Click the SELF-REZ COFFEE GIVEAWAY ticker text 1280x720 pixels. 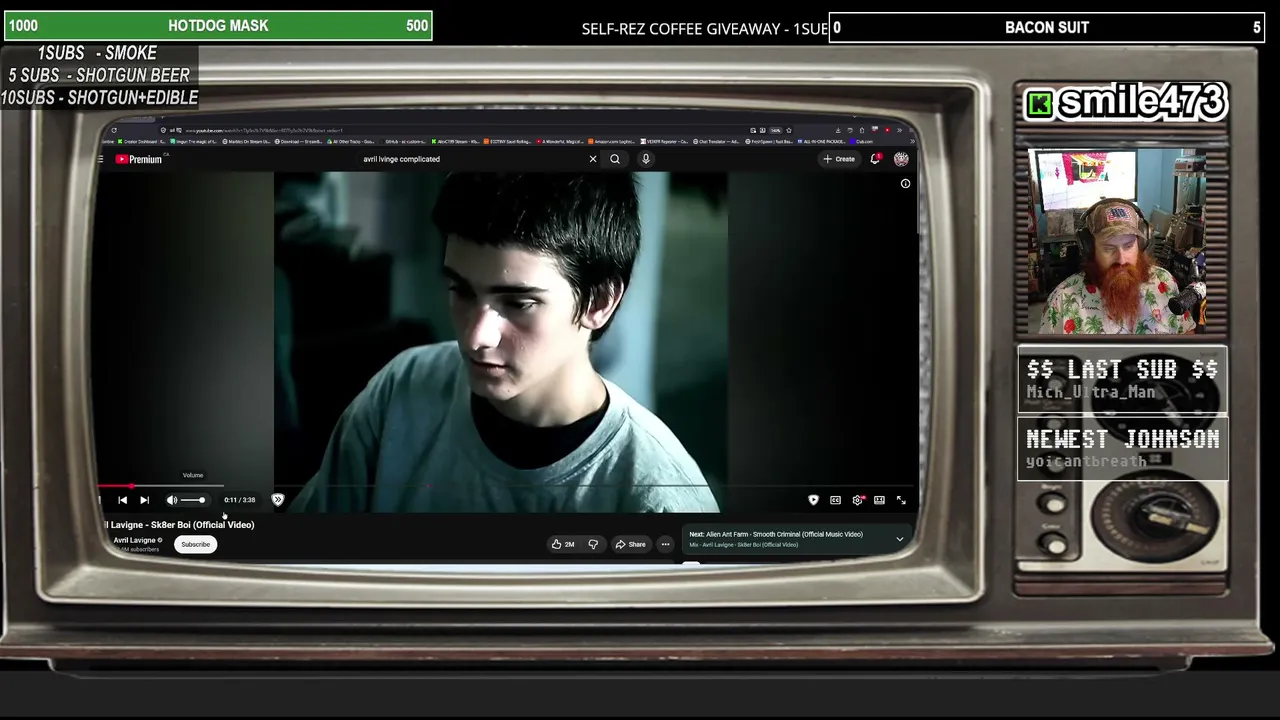705,29
